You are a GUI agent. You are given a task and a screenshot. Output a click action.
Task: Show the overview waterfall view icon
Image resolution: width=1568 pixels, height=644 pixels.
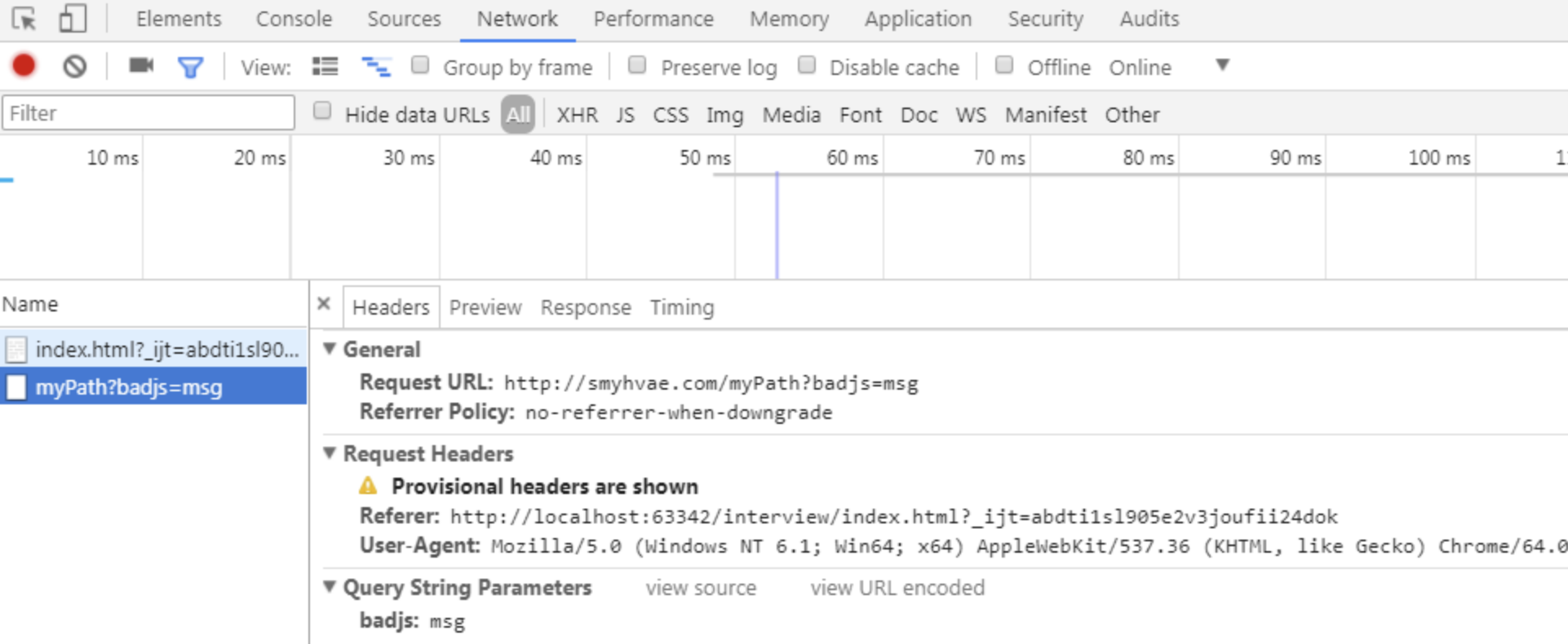pos(375,67)
